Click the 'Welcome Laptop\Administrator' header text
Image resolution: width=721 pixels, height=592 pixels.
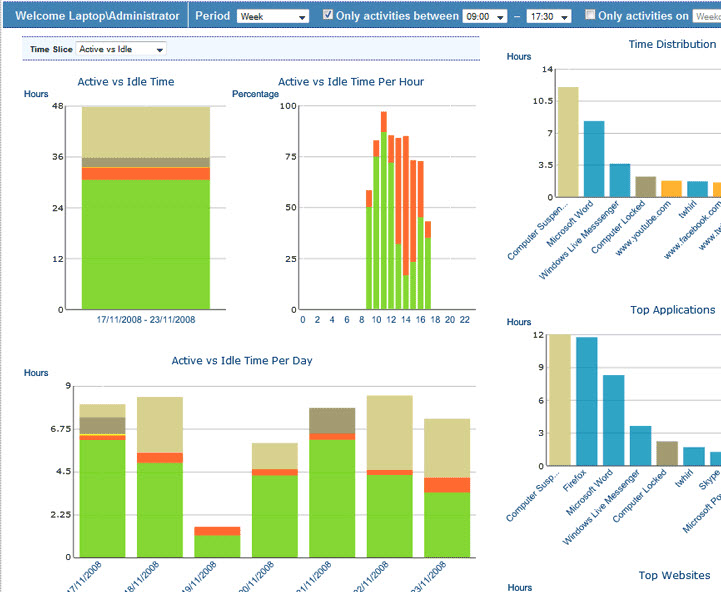click(x=97, y=16)
